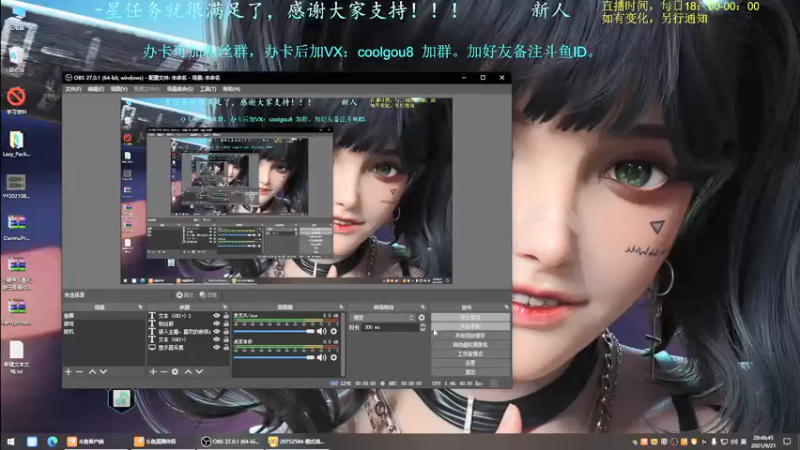Open the 文件(F) menu

click(73, 89)
